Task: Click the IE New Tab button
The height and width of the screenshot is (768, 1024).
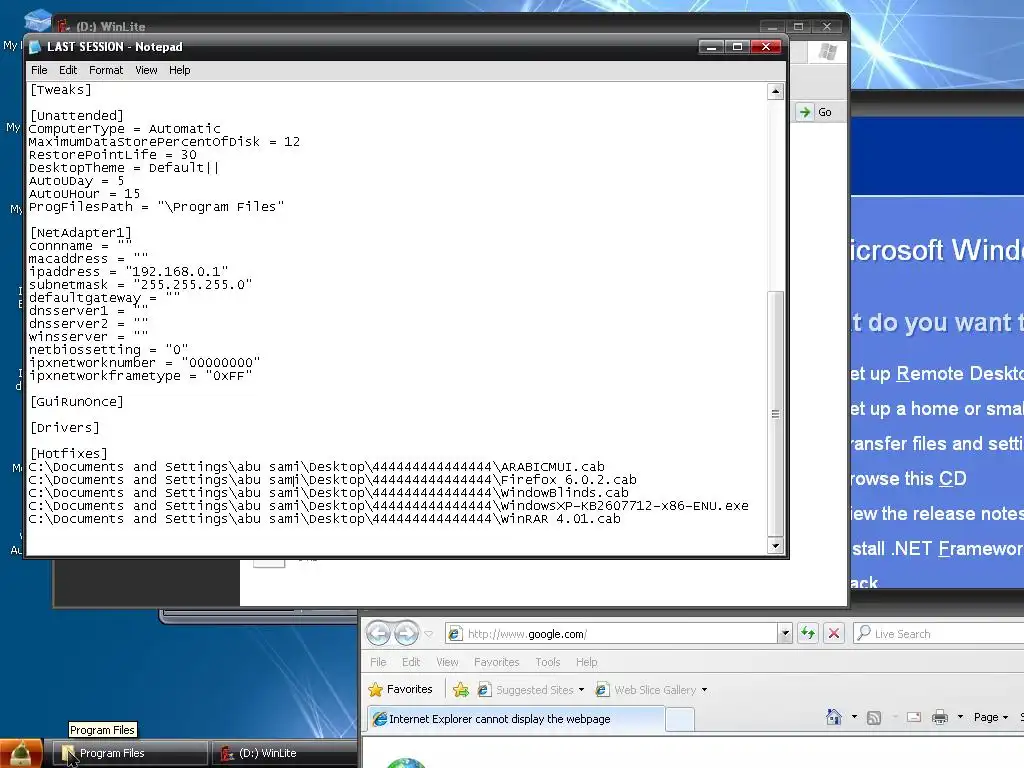Action: (679, 720)
